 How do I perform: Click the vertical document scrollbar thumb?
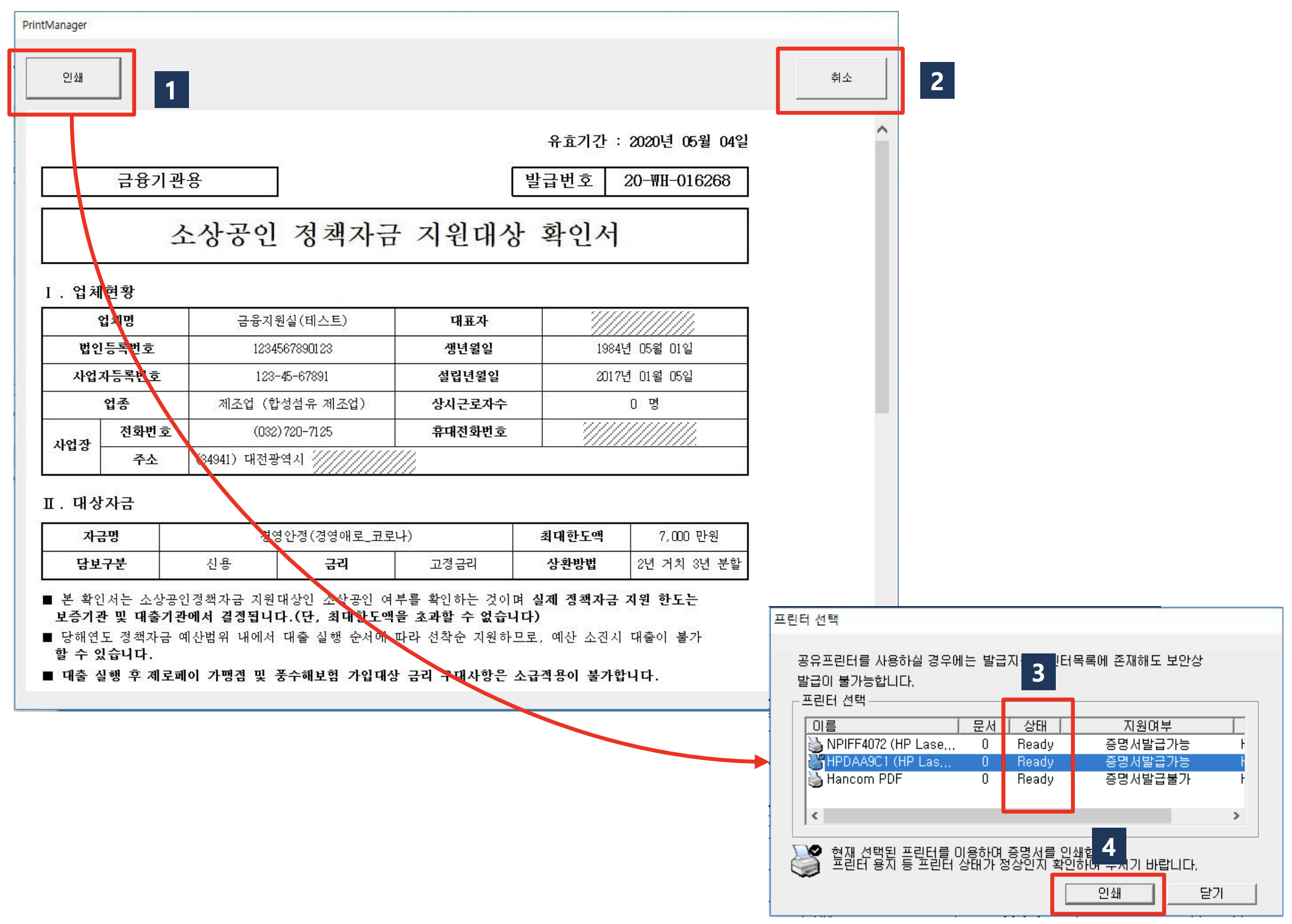(x=882, y=276)
